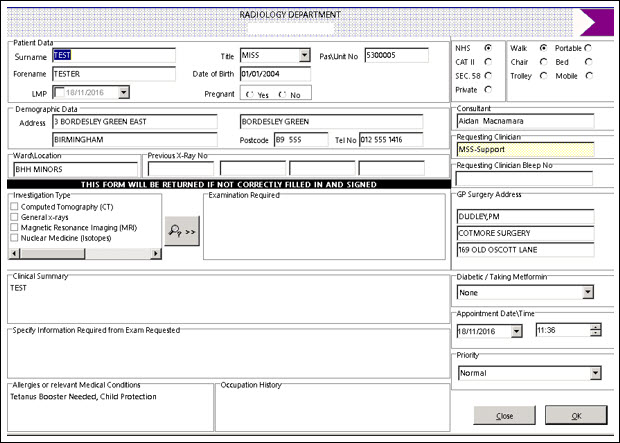Image resolution: width=620 pixels, height=443 pixels.
Task: Choose Bed radio option
Action: click(589, 62)
